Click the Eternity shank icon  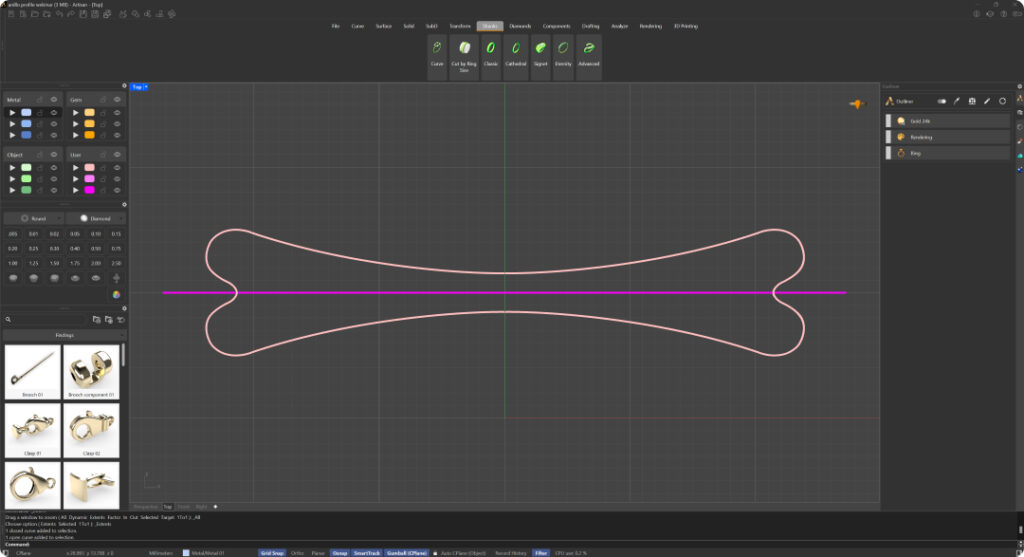tap(564, 51)
